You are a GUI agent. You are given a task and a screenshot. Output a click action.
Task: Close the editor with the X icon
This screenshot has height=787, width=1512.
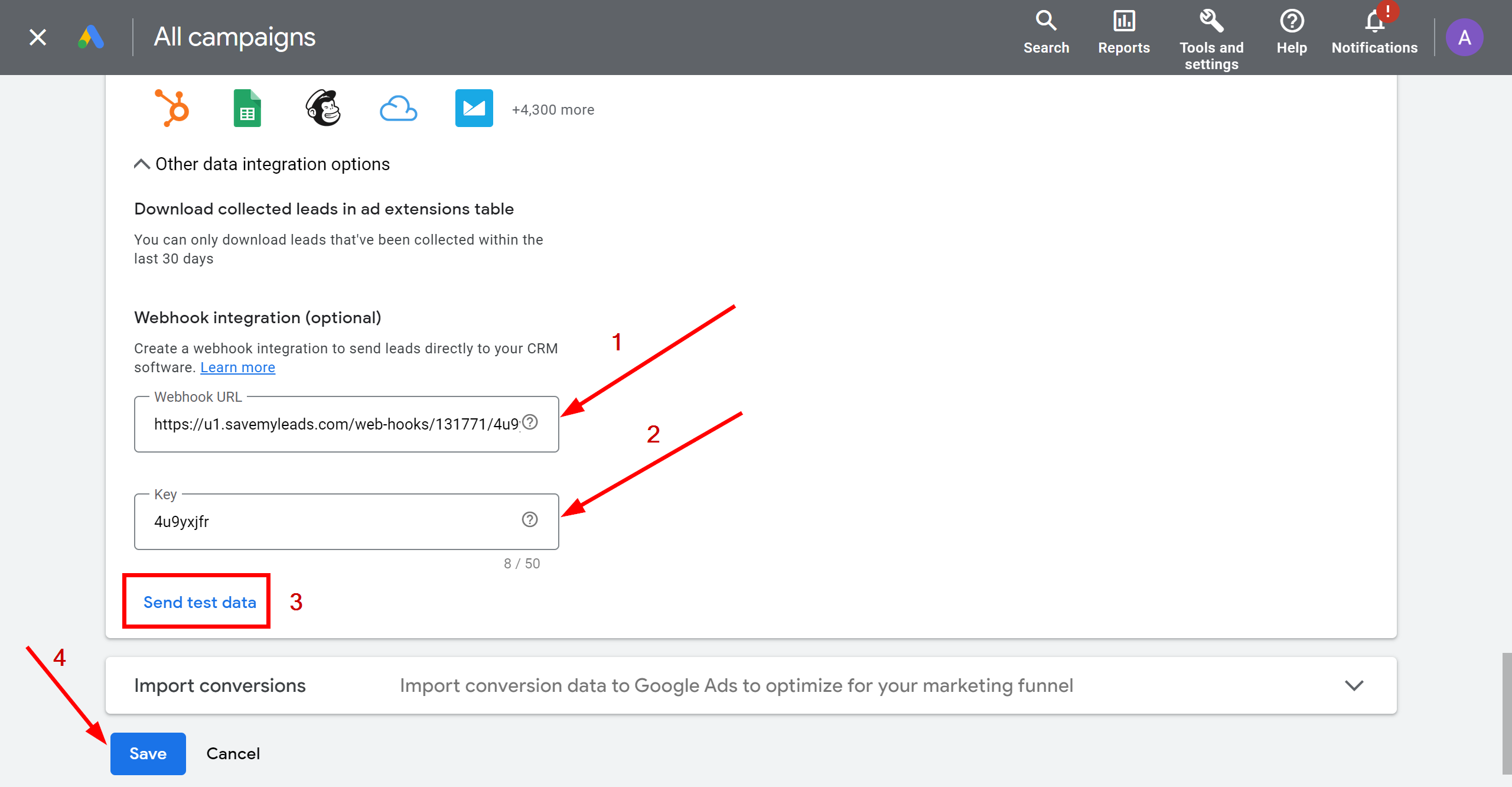pos(38,37)
